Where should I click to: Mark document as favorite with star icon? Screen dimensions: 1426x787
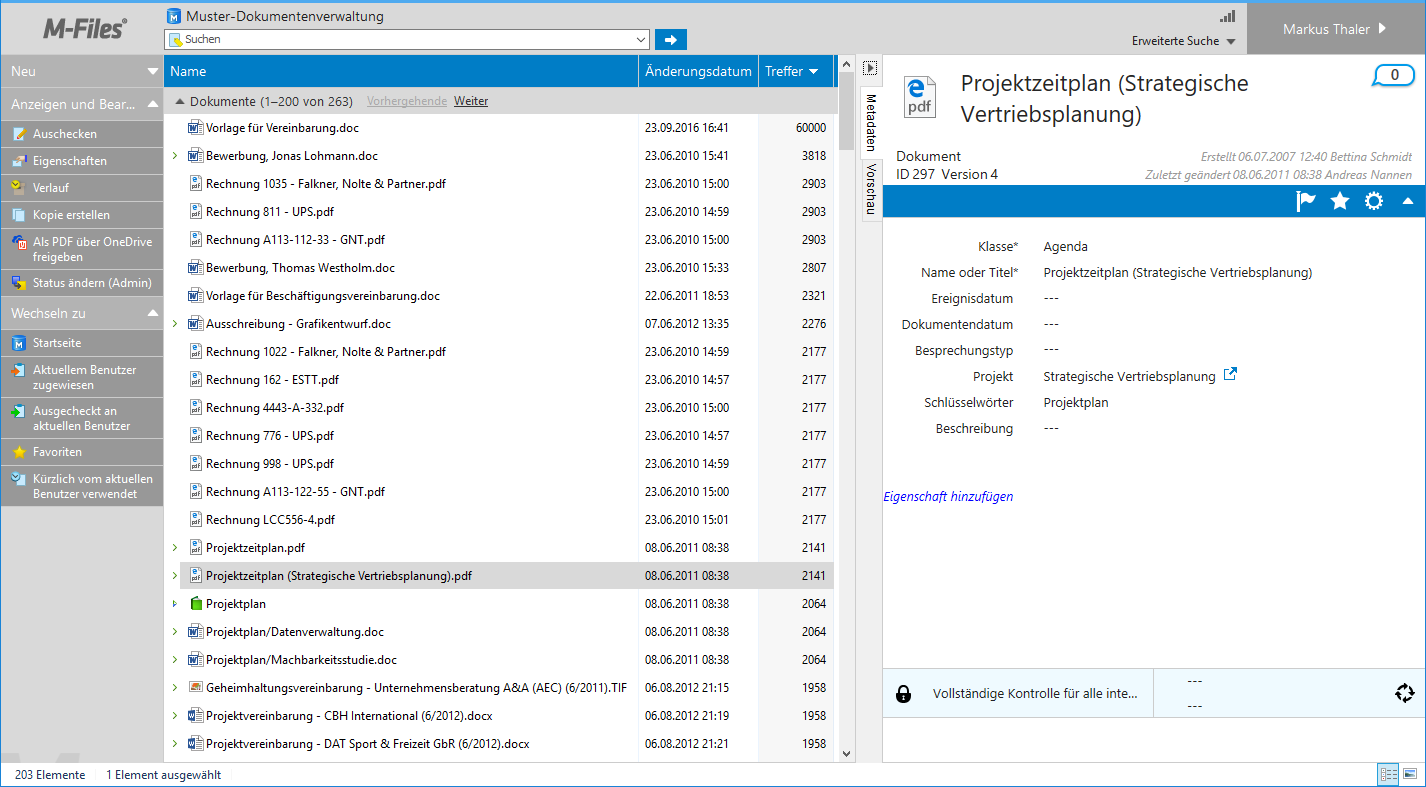click(x=1340, y=201)
